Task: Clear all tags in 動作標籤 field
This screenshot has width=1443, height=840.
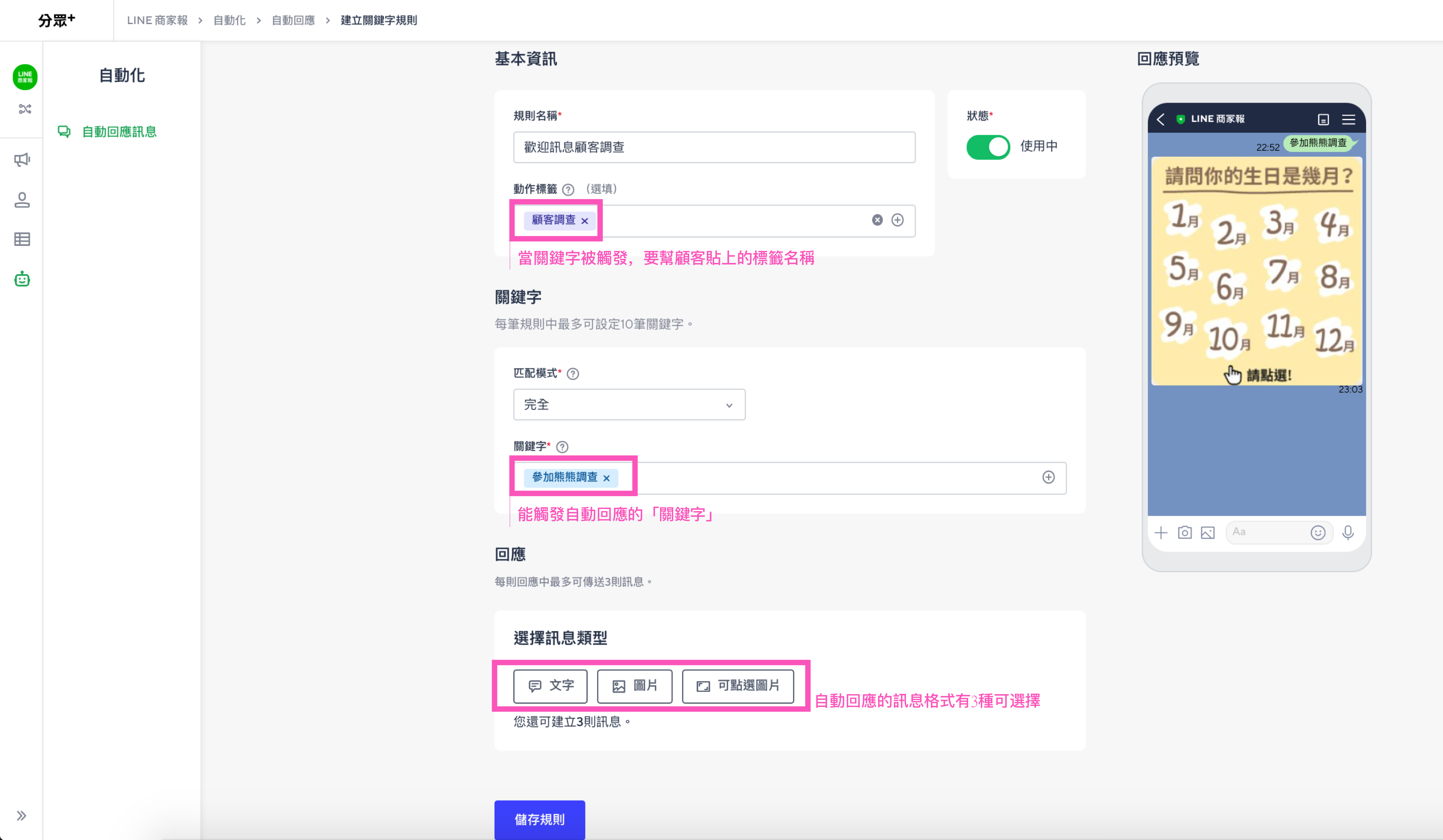Action: pos(877,220)
